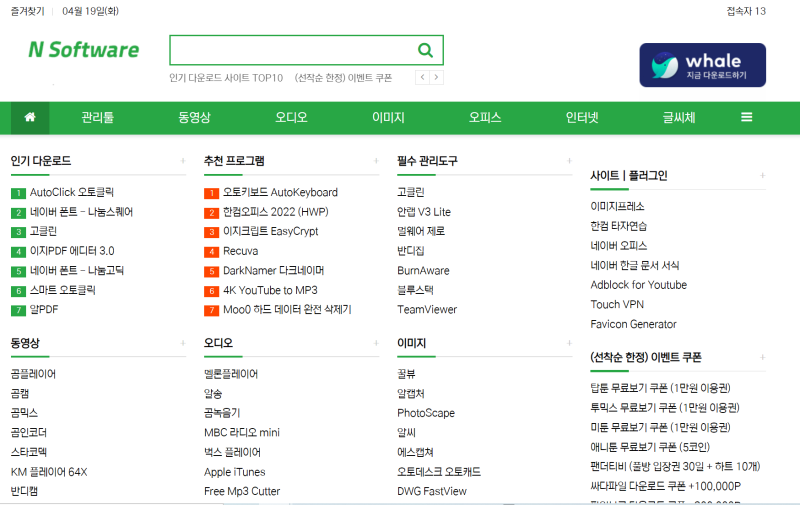Click the N Software logo

click(83, 50)
